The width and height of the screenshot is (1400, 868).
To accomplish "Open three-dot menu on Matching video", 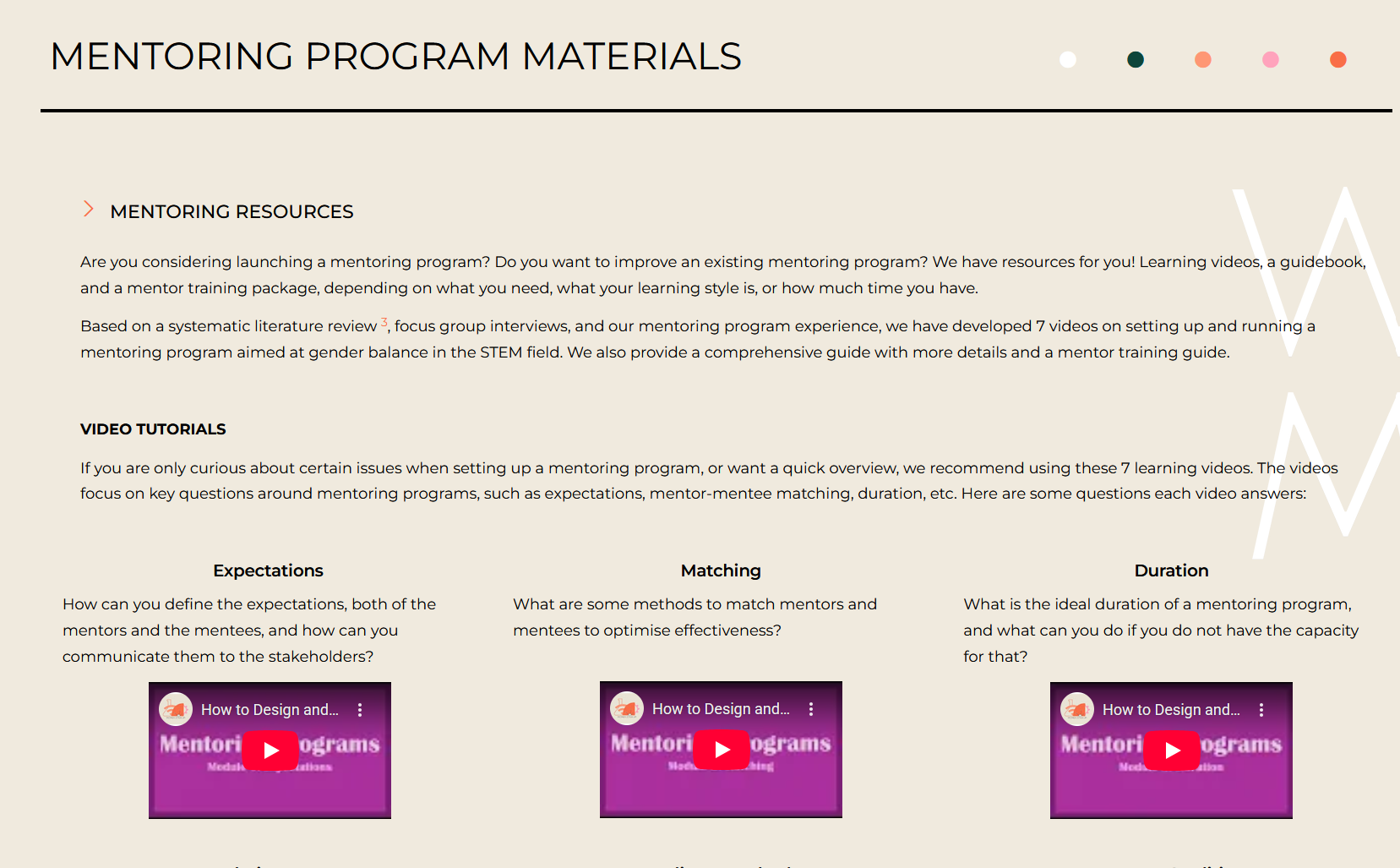I will (811, 709).
